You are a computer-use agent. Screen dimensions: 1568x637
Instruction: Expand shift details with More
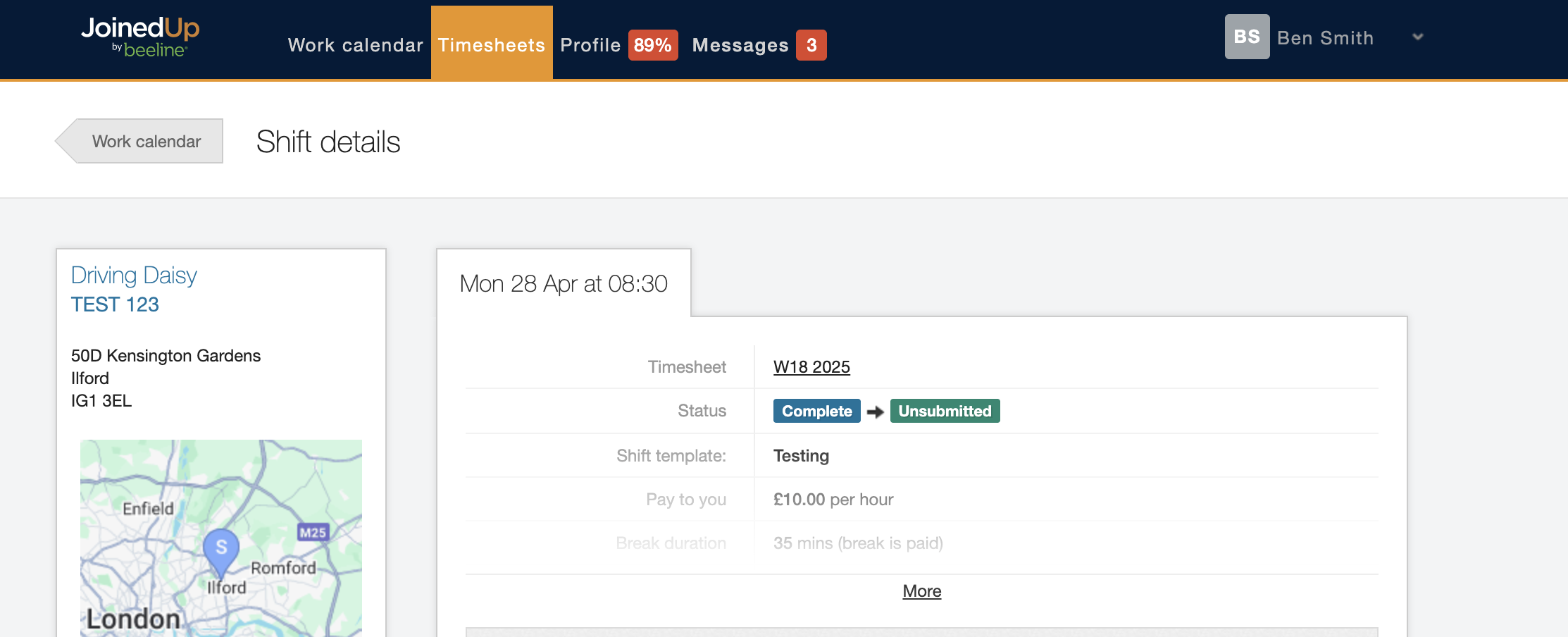click(x=921, y=591)
